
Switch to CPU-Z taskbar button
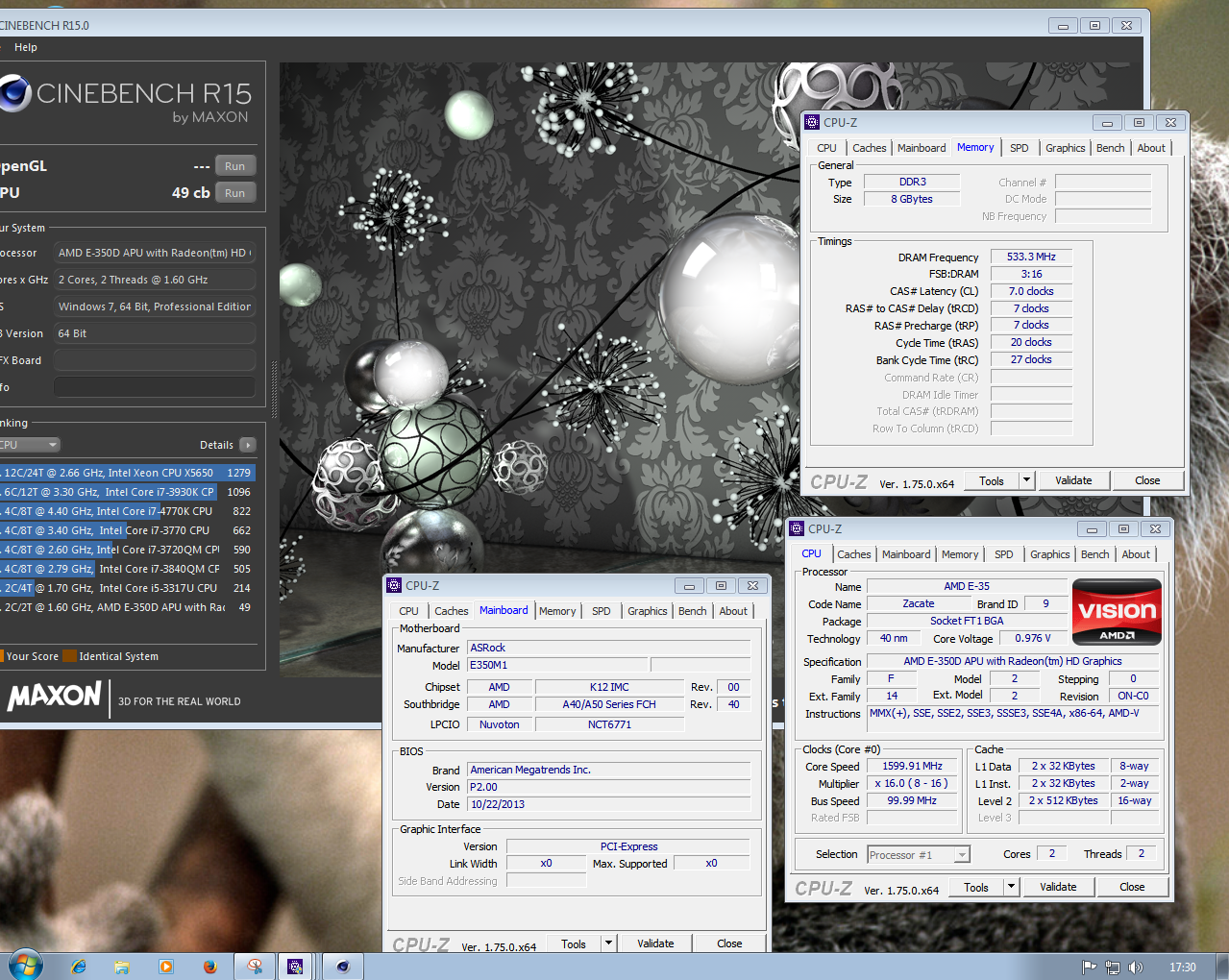(x=295, y=967)
